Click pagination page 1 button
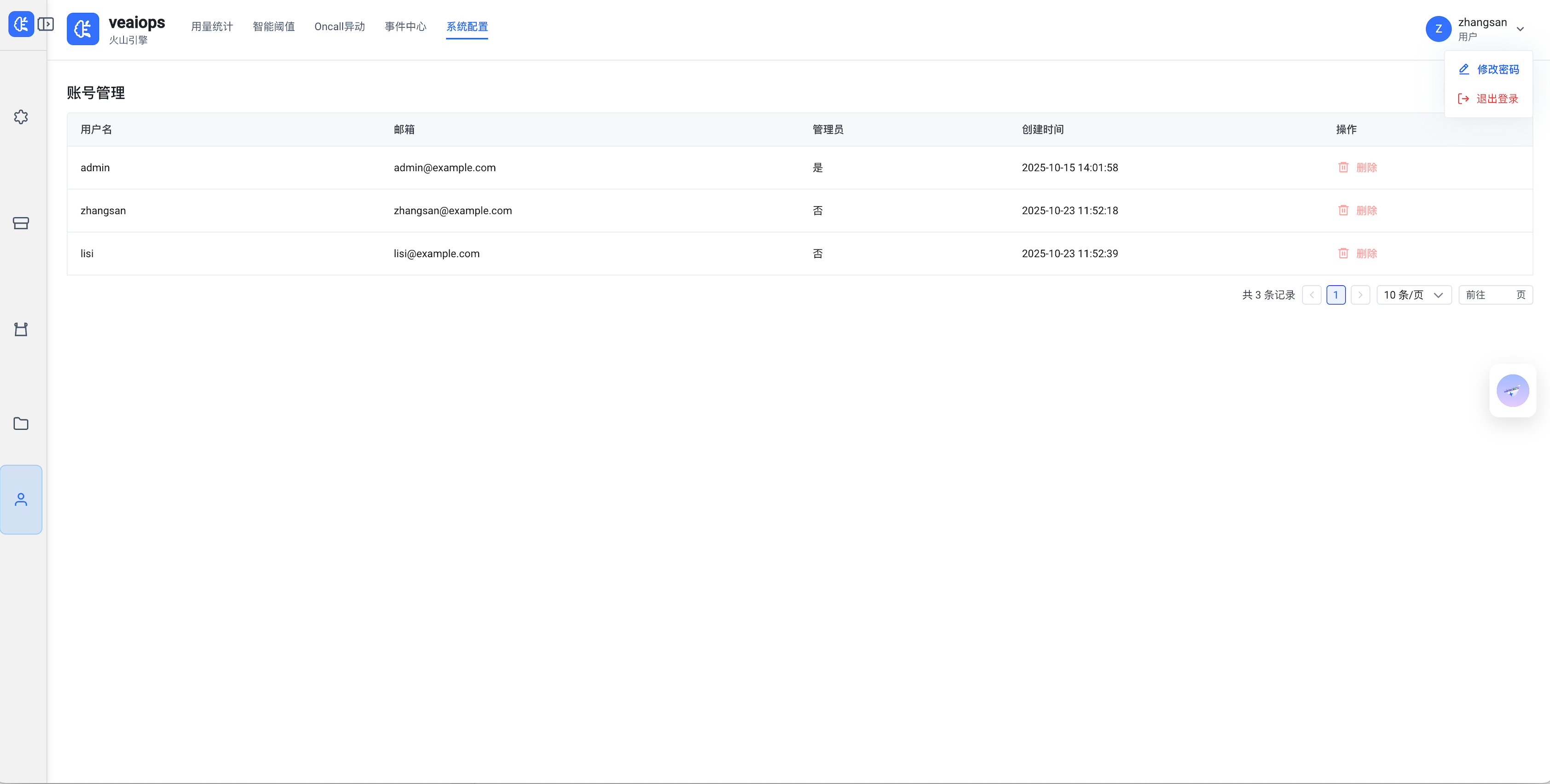Image resolution: width=1550 pixels, height=784 pixels. [1335, 295]
